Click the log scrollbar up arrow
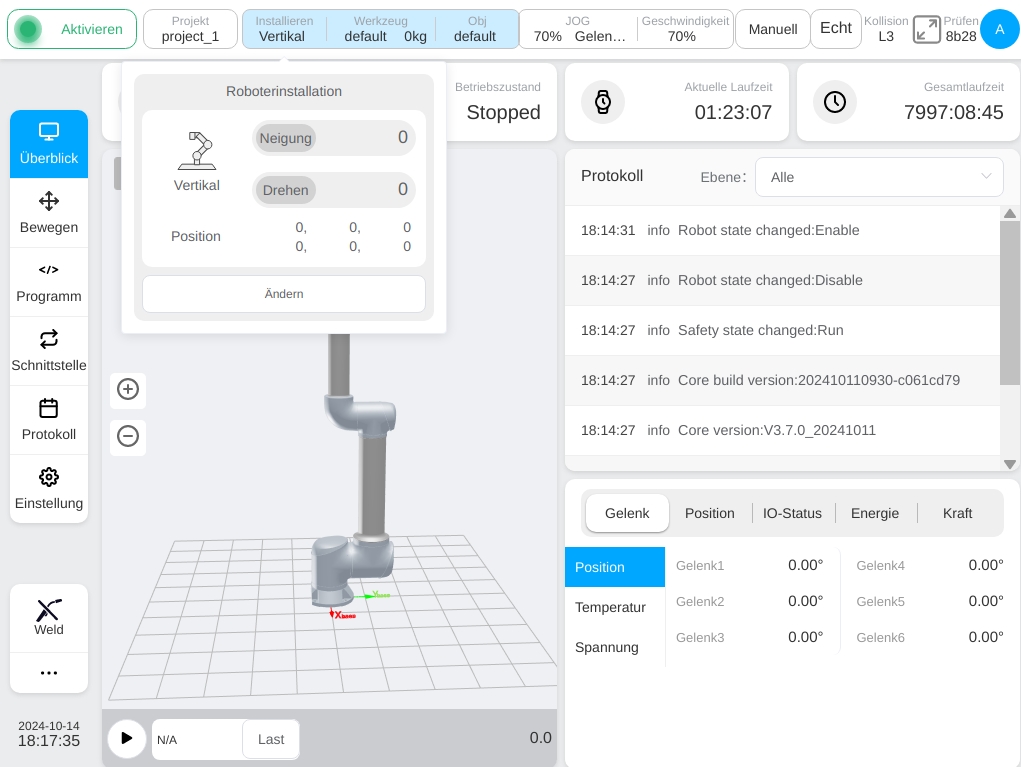This screenshot has width=1021, height=767. pyautogui.click(x=1010, y=214)
